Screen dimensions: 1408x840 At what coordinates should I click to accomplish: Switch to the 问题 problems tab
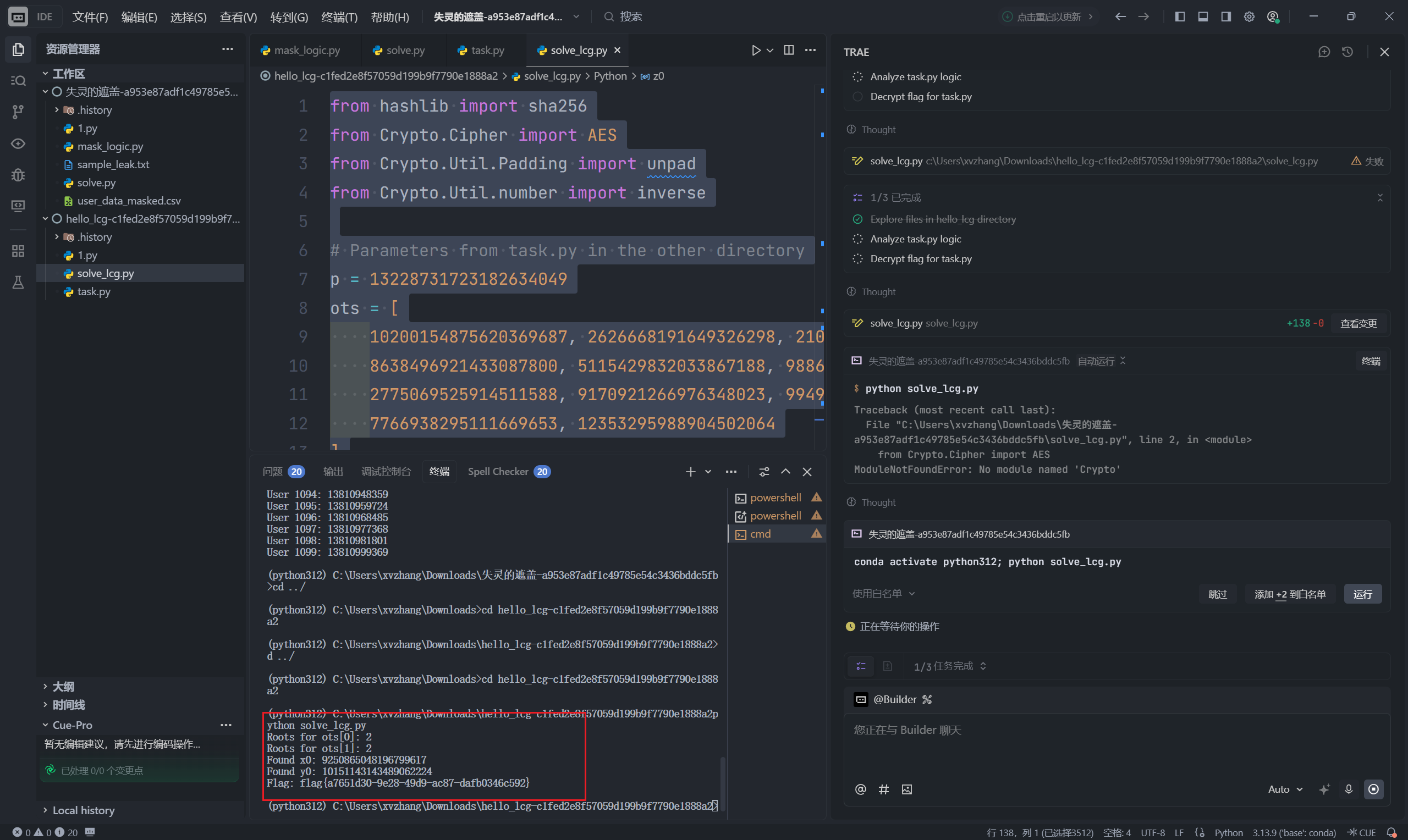[284, 472]
